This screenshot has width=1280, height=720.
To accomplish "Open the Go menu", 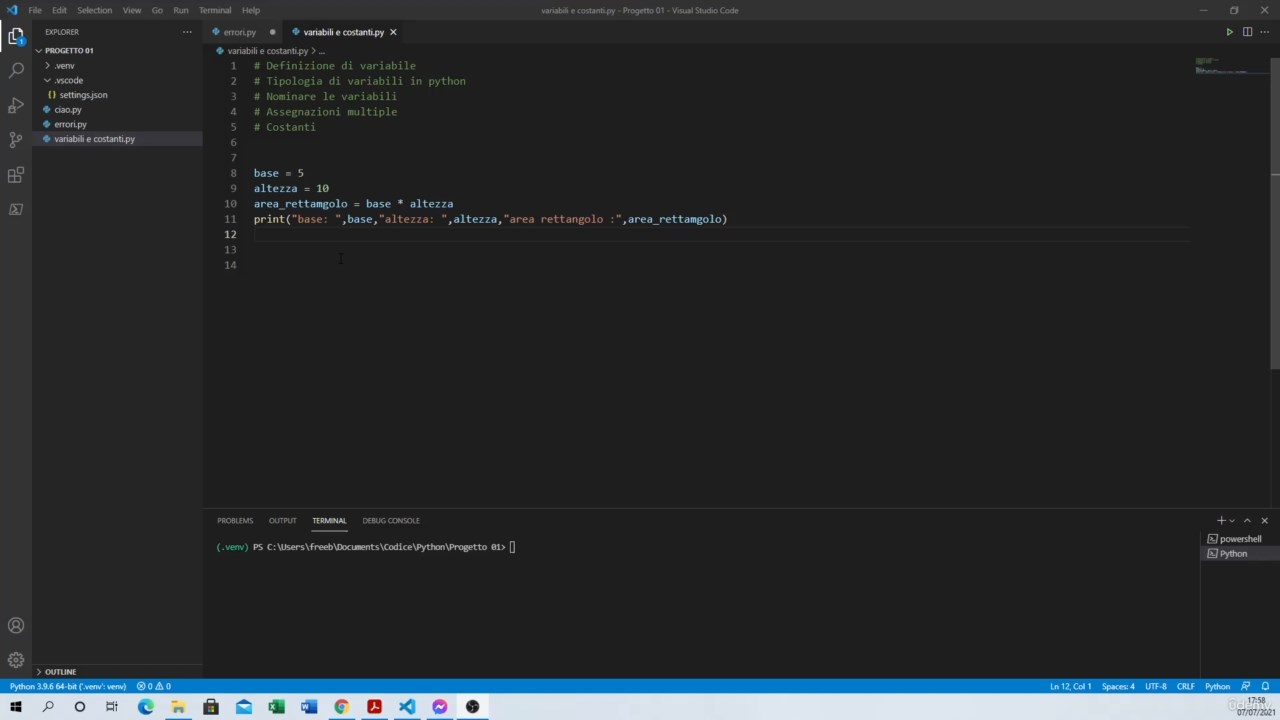I will (157, 10).
